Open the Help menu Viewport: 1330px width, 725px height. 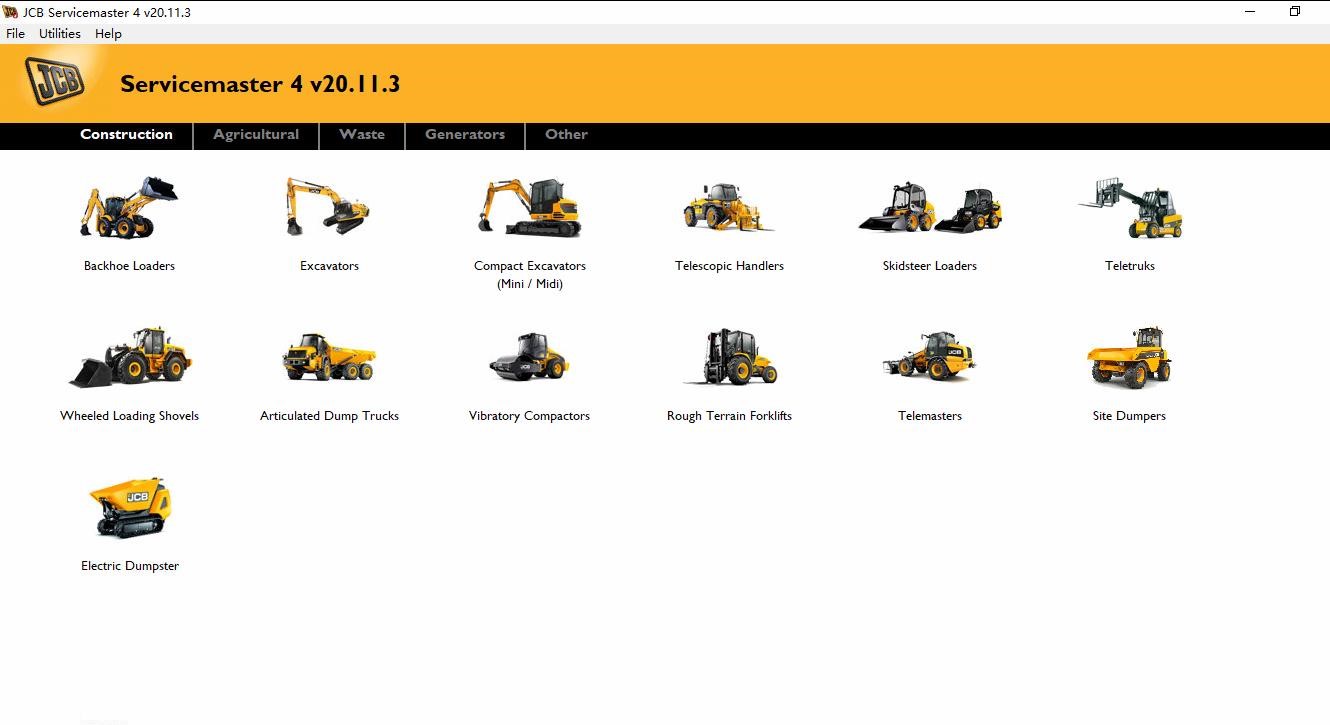click(x=108, y=33)
